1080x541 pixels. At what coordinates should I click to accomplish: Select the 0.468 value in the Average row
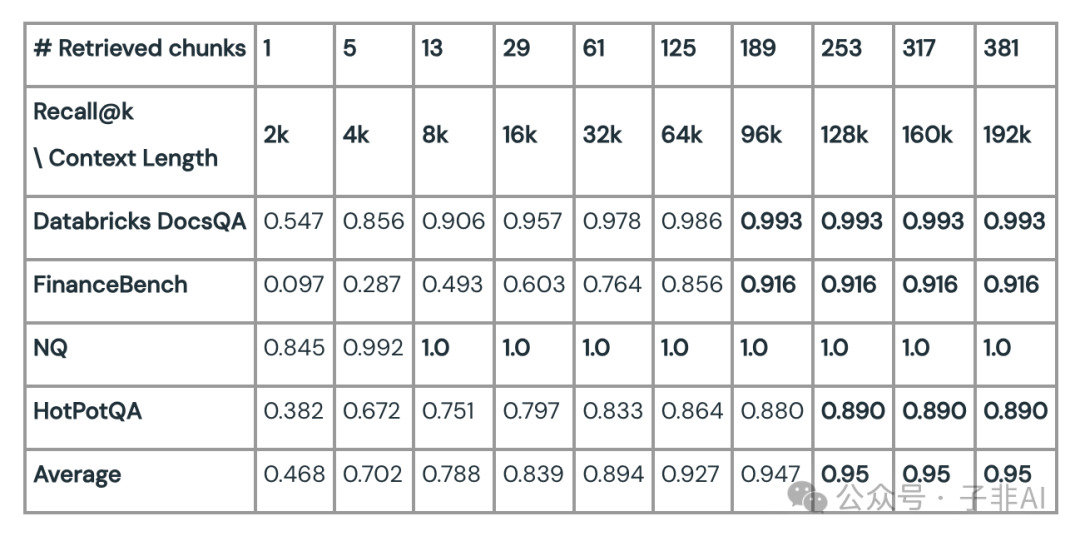(x=294, y=475)
